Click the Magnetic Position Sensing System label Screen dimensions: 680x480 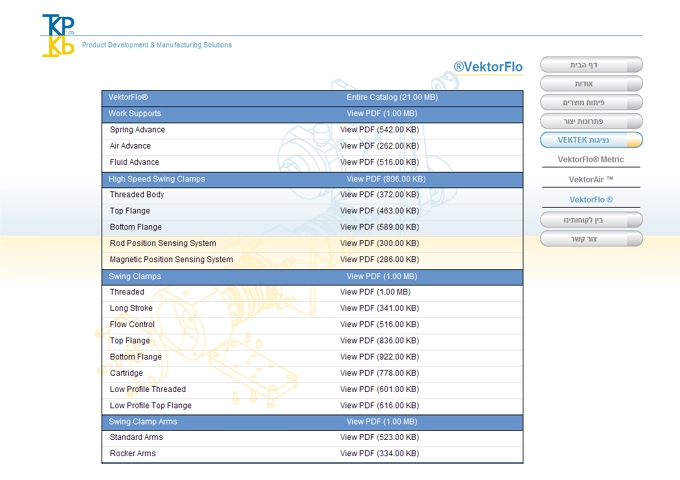[x=171, y=260]
